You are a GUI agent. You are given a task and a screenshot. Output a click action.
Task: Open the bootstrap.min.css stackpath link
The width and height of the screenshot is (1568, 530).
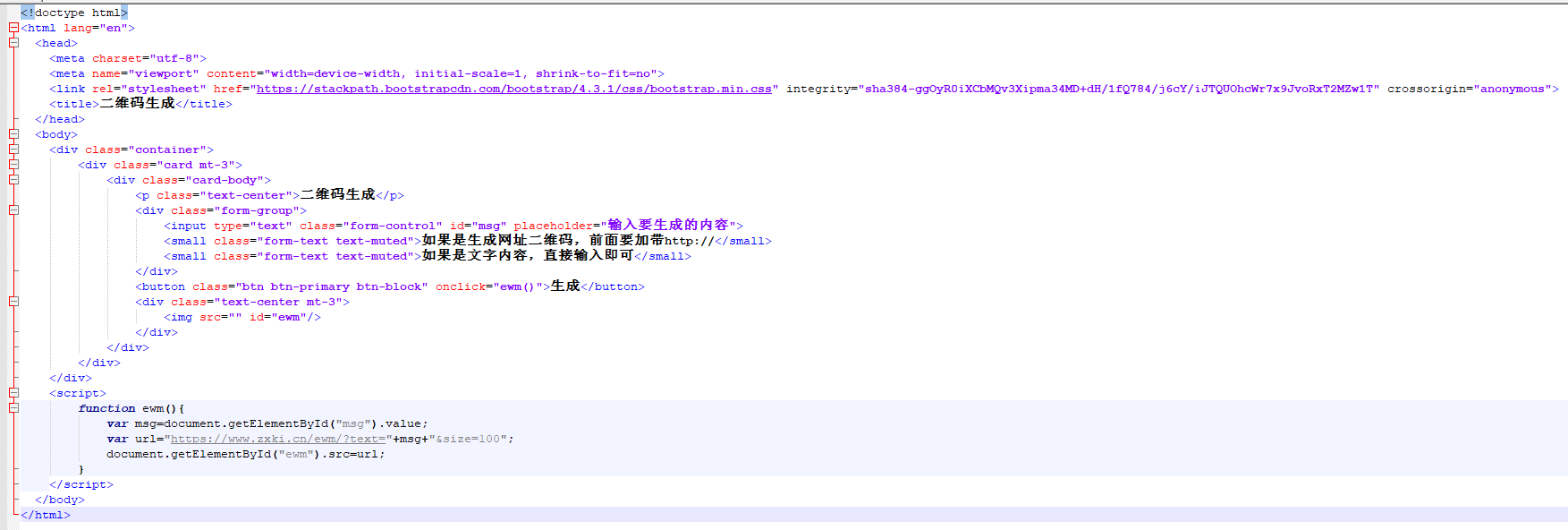[x=514, y=89]
